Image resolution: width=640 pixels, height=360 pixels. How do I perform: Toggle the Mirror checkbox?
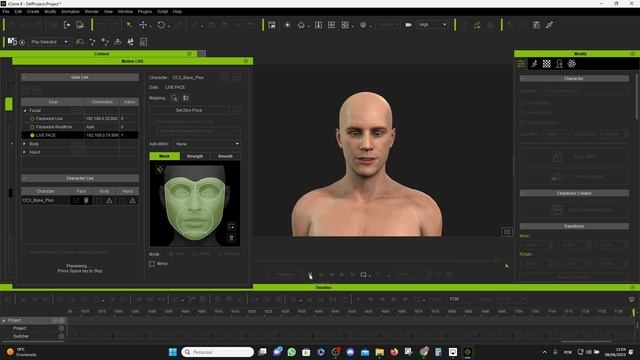[x=152, y=264]
